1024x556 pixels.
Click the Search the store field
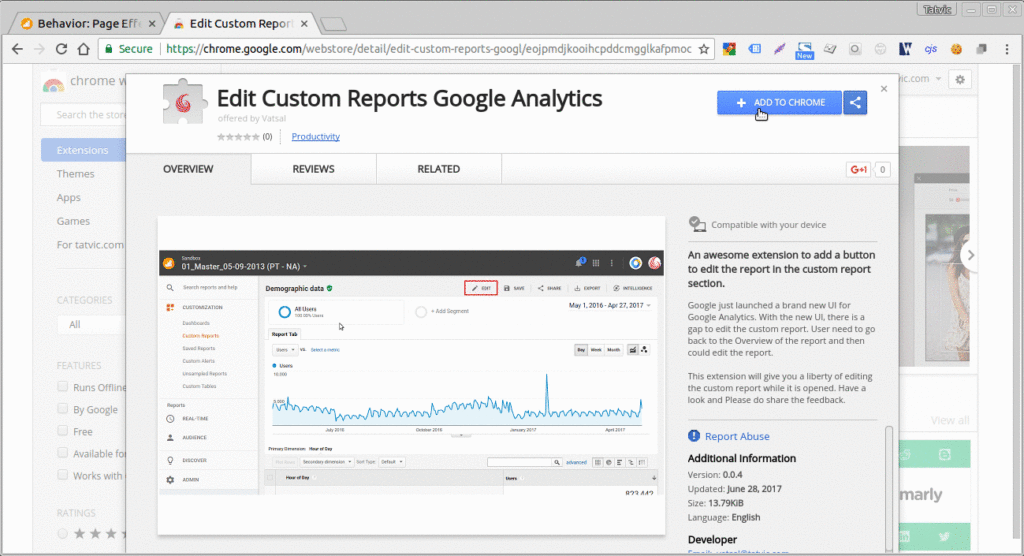point(84,114)
